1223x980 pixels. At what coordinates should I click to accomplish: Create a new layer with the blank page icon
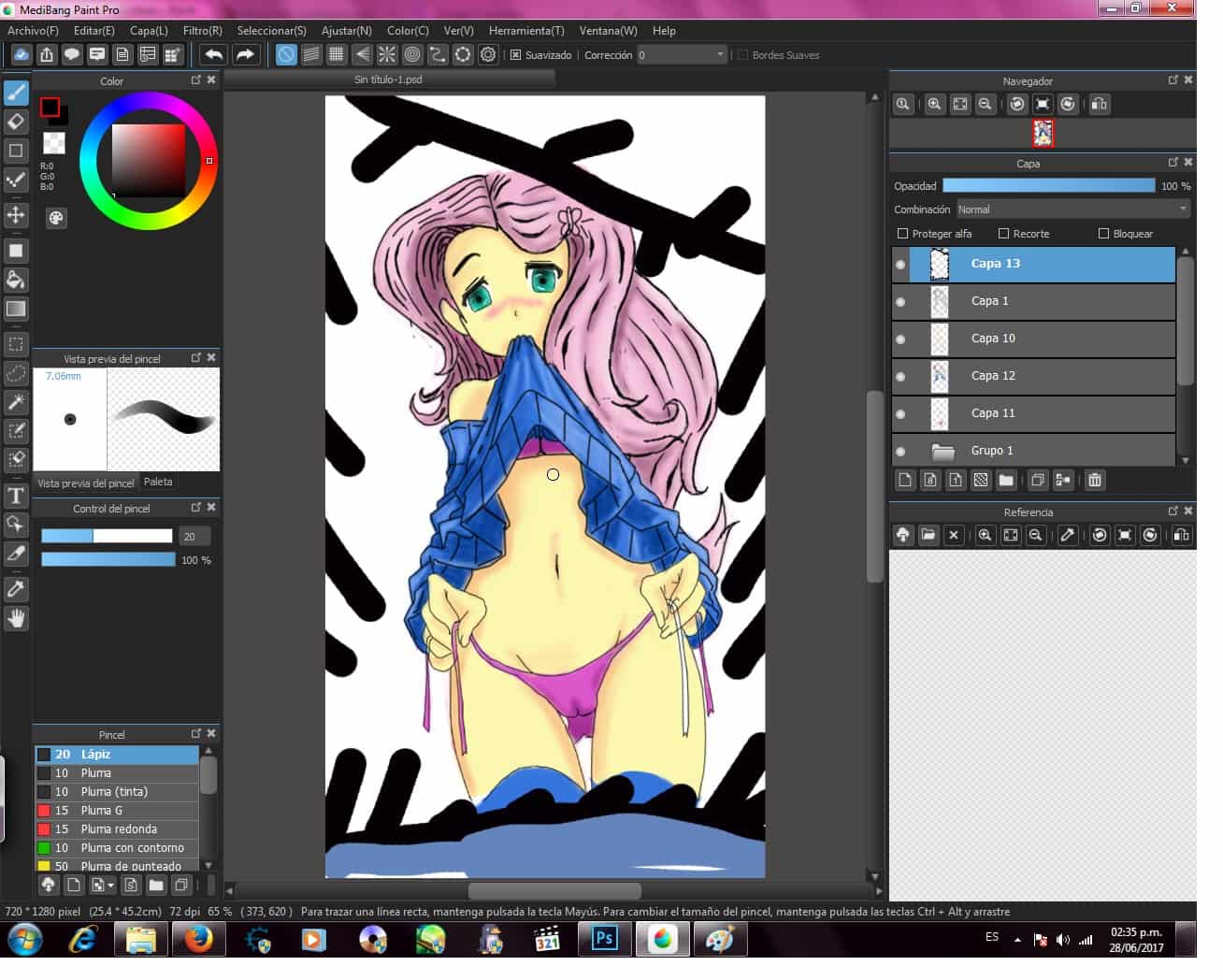905,480
